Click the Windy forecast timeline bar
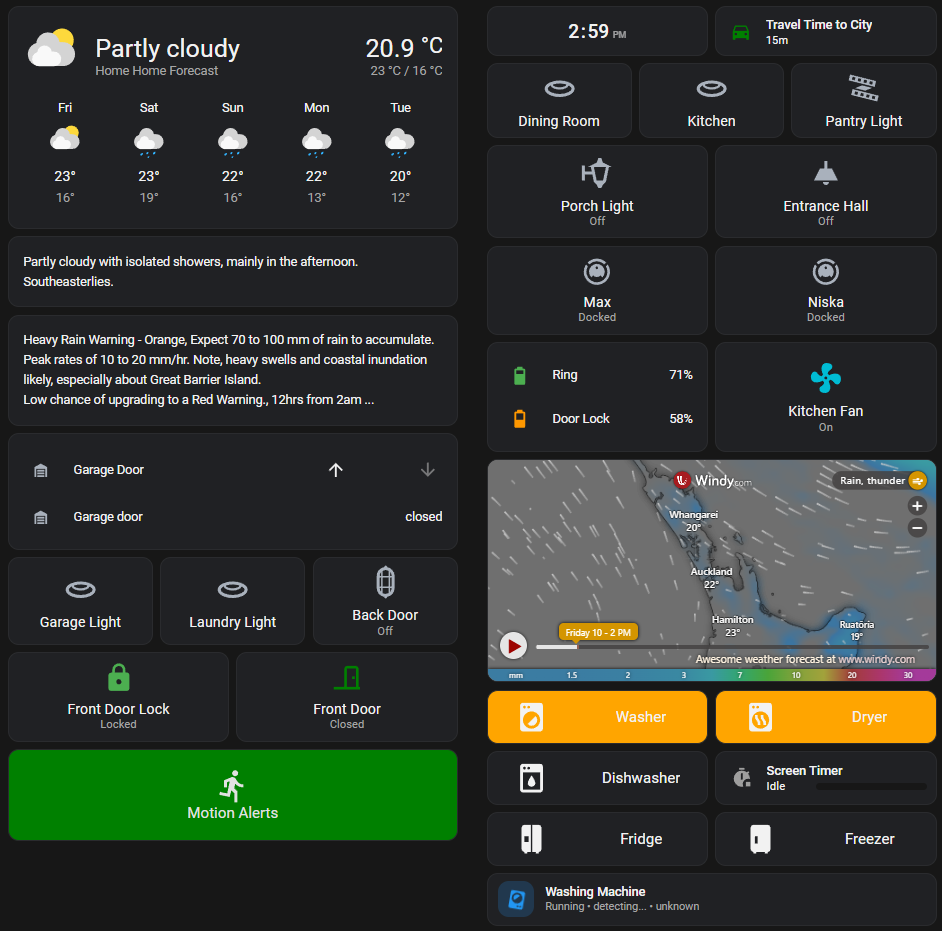The height and width of the screenshot is (931, 942). (x=732, y=647)
